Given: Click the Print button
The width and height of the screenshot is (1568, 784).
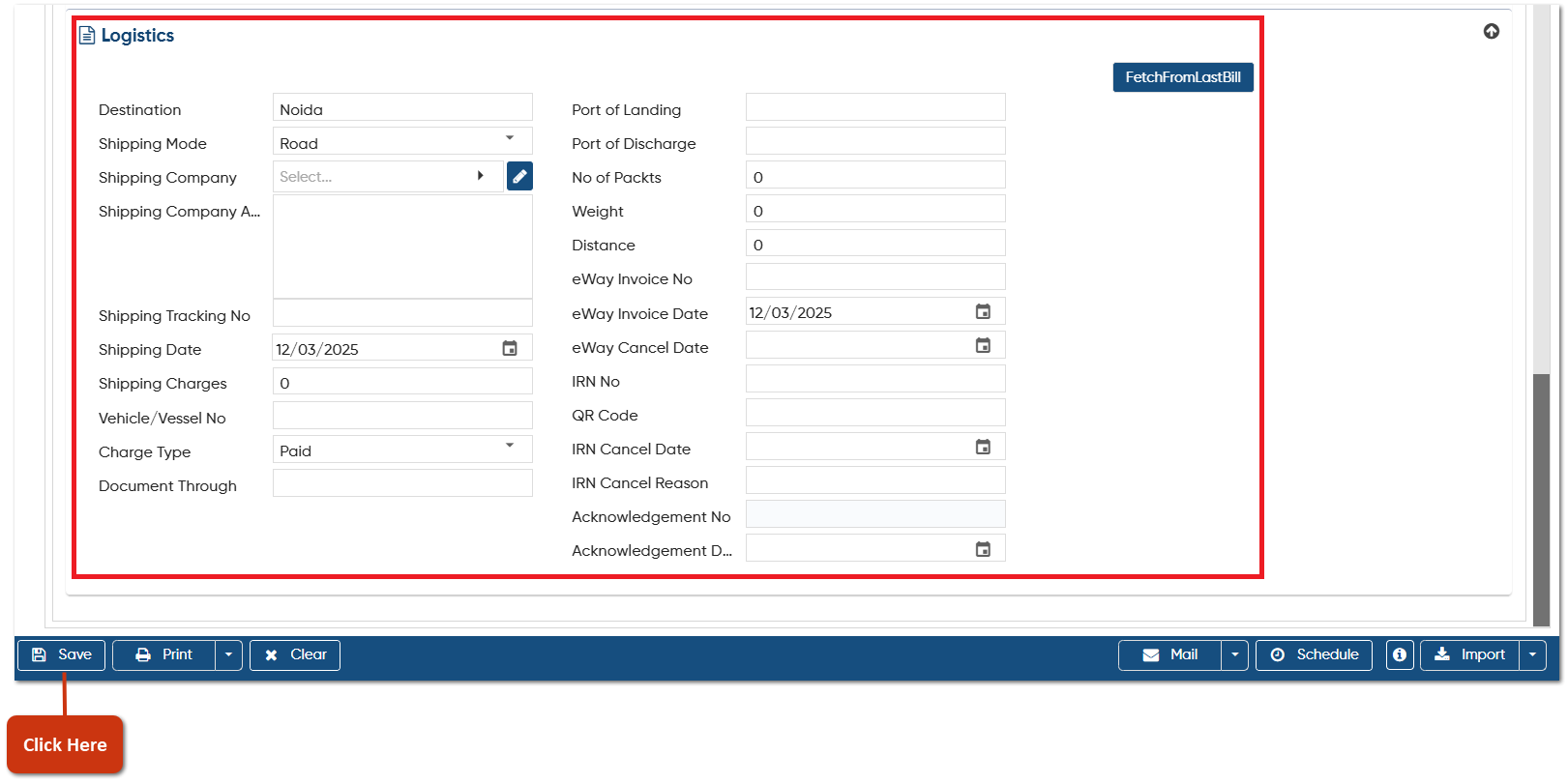Looking at the screenshot, I should (x=163, y=654).
